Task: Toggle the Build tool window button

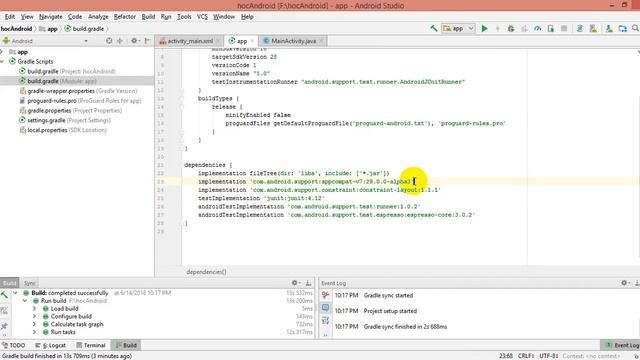Action: 126,345
